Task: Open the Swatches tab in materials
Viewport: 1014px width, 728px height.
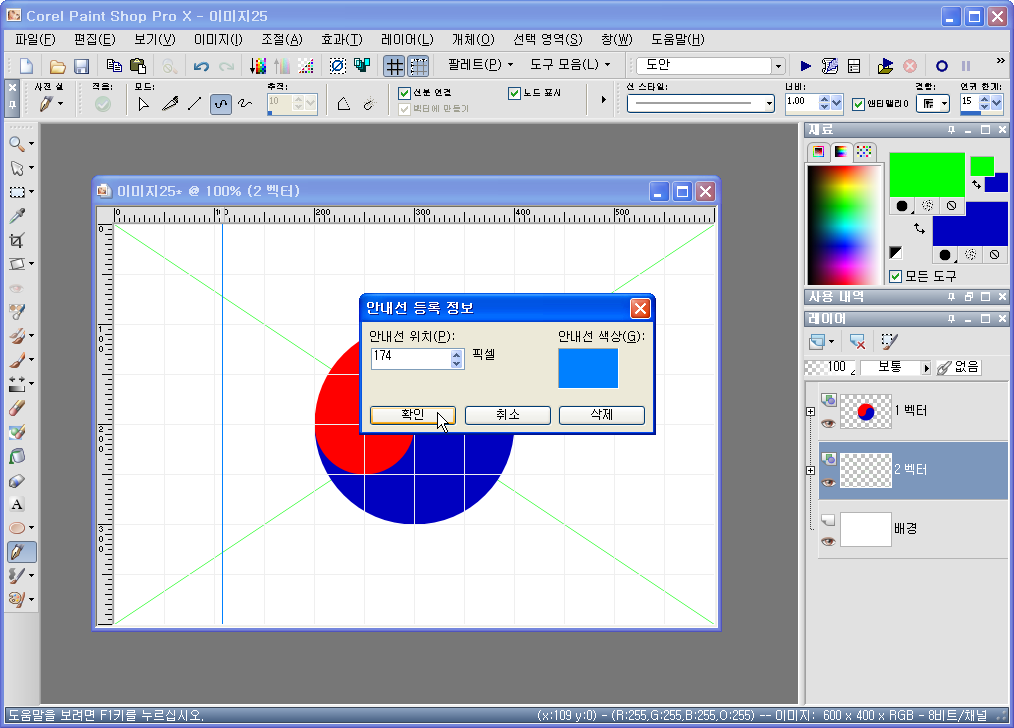Action: click(864, 151)
